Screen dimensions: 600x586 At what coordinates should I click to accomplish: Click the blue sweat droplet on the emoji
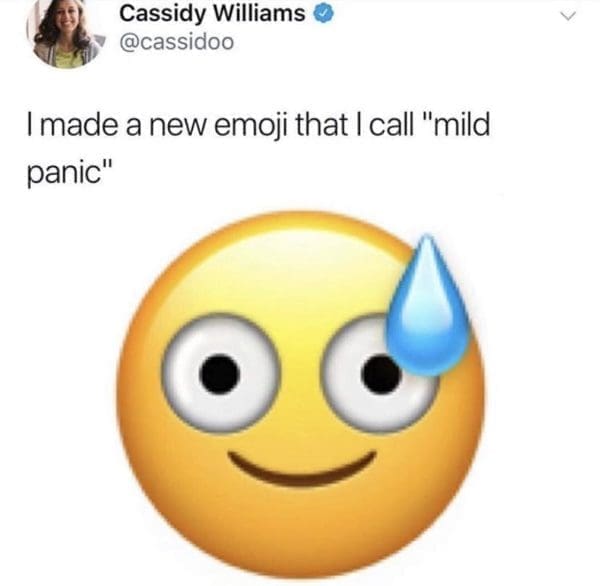pyautogui.click(x=428, y=306)
